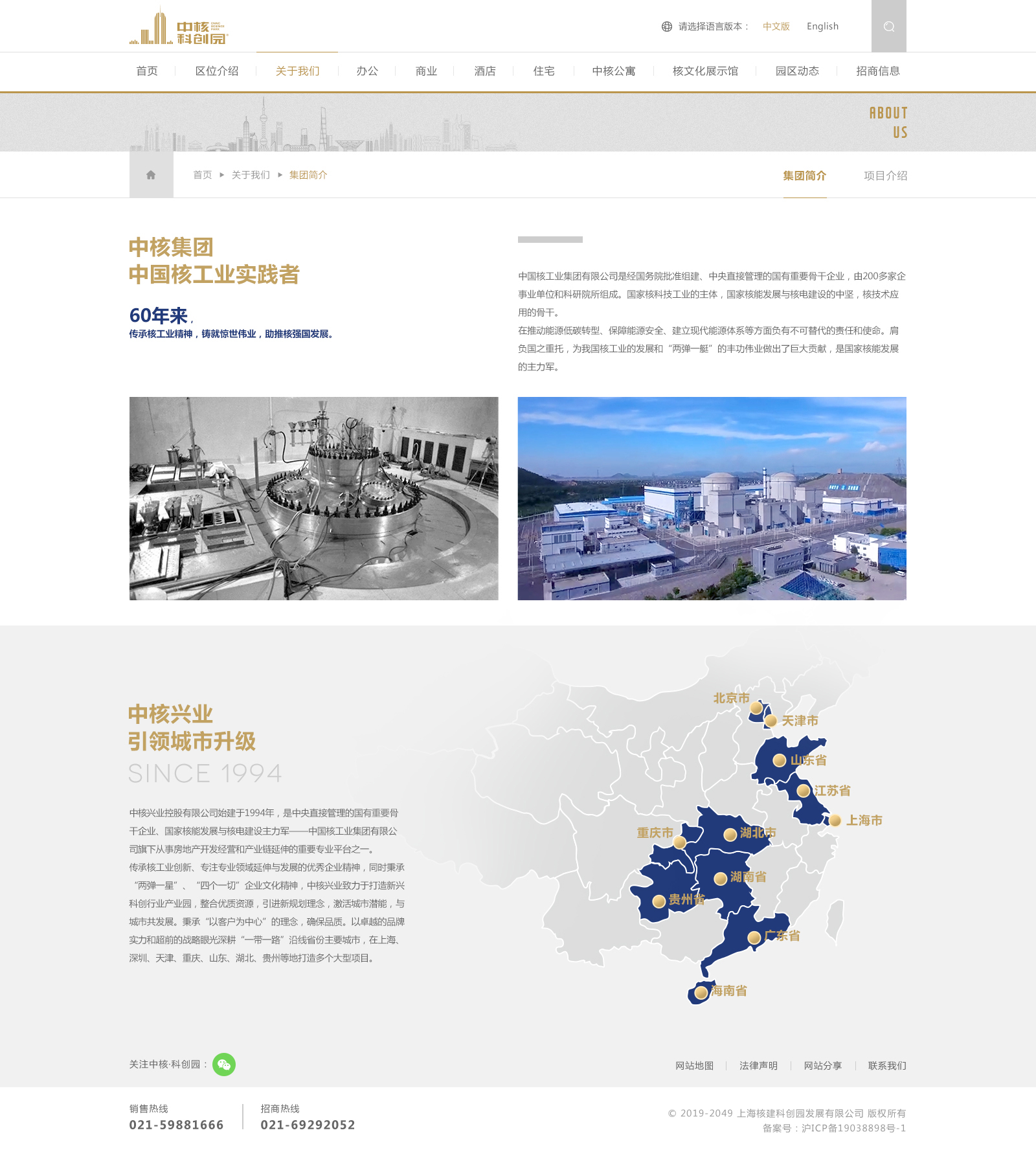Click the Beijing map marker dot
Image resolution: width=1036 pixels, height=1150 pixels.
tap(756, 708)
